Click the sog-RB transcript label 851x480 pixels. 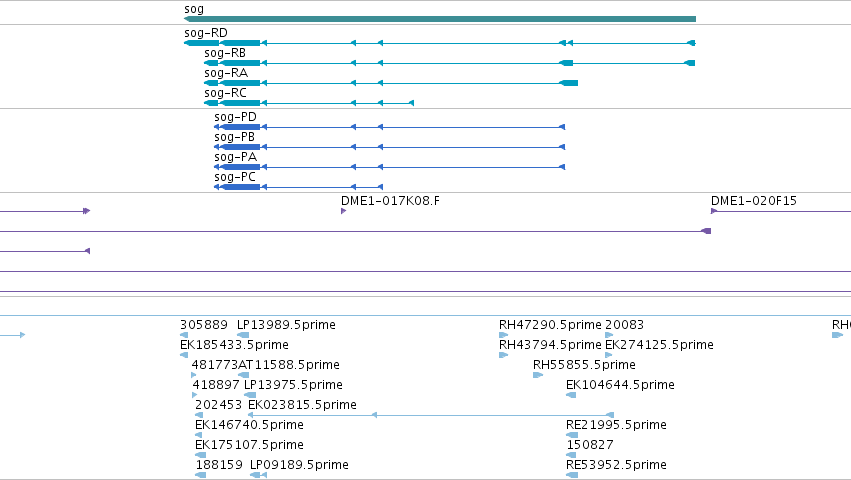click(225, 53)
